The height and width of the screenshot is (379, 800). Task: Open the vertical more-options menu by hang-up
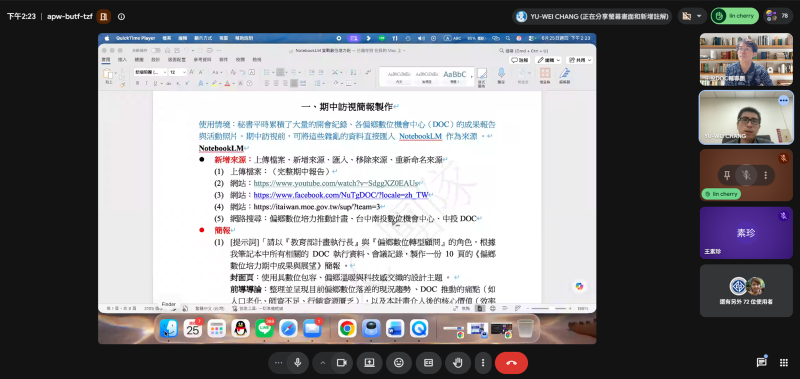click(x=483, y=363)
